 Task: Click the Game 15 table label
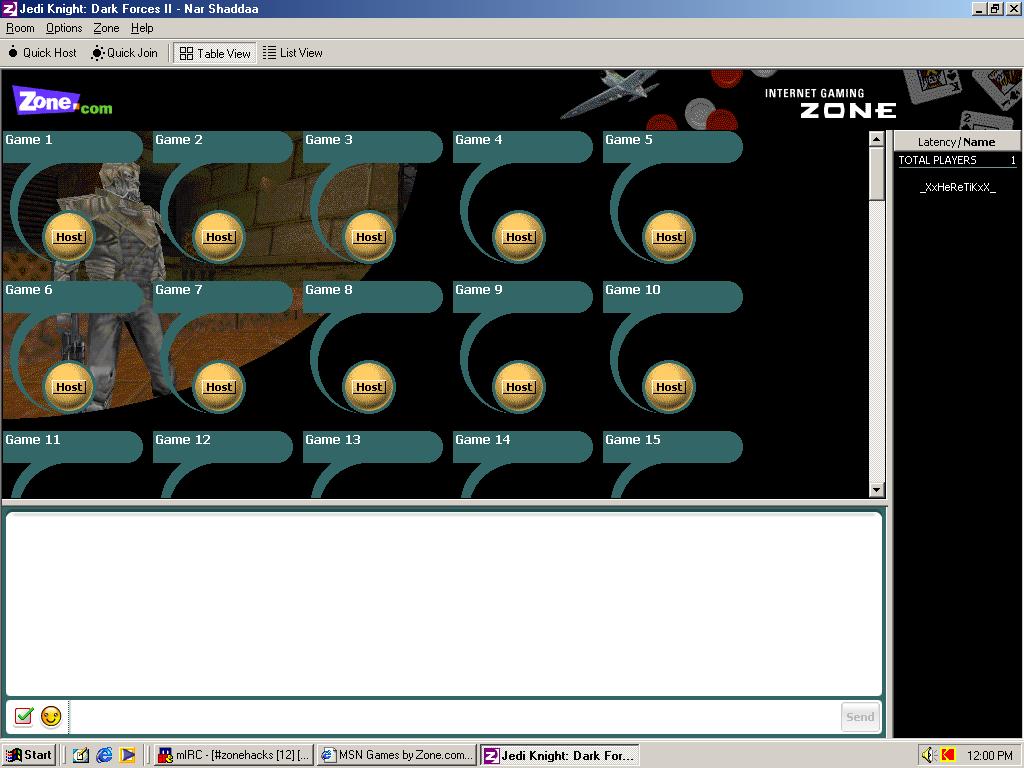pyautogui.click(x=632, y=440)
